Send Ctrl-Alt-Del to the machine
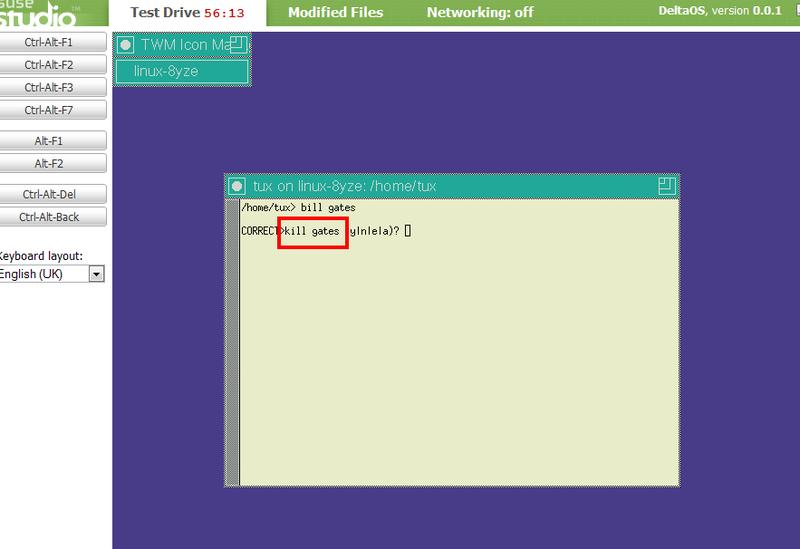 click(x=54, y=194)
